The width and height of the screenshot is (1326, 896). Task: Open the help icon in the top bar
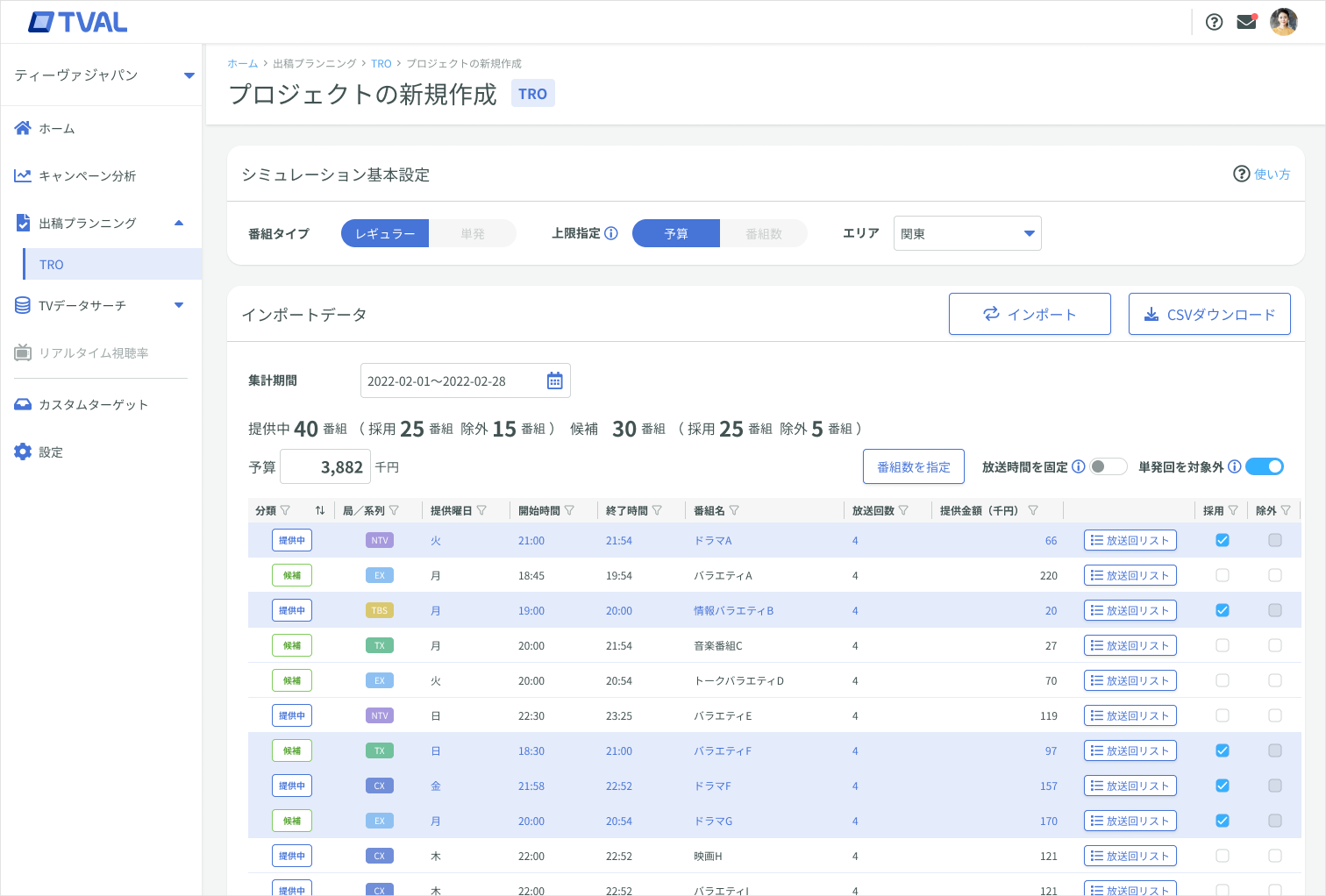tap(1214, 21)
